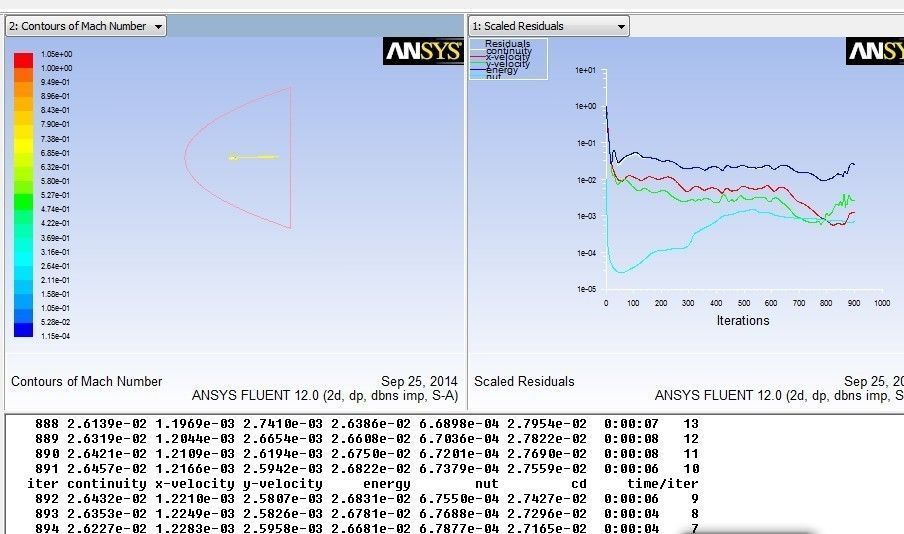Click the ANSYS logo in the Mach contour window

[x=423, y=51]
